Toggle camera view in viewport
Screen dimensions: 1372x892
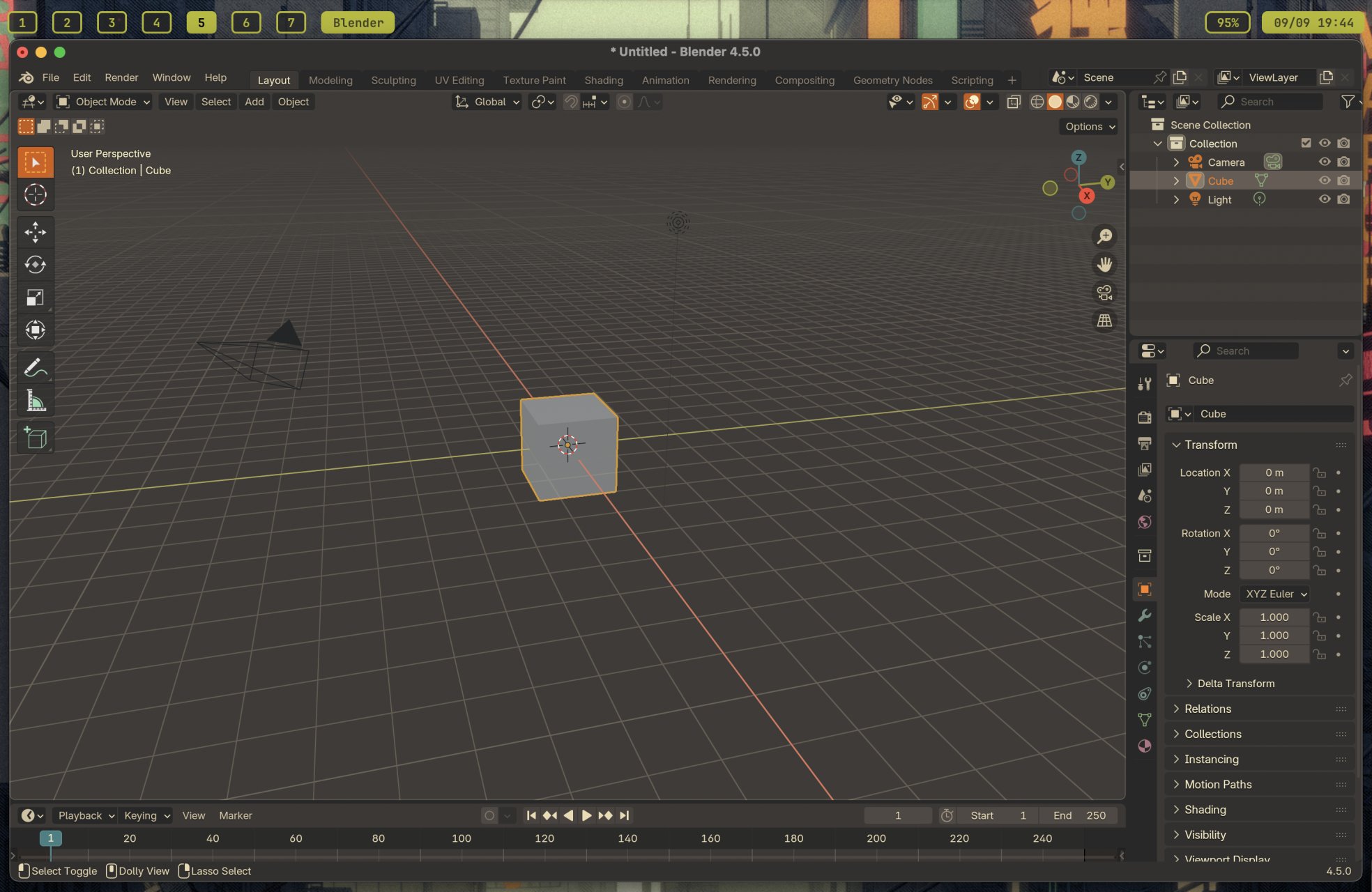tap(1104, 293)
